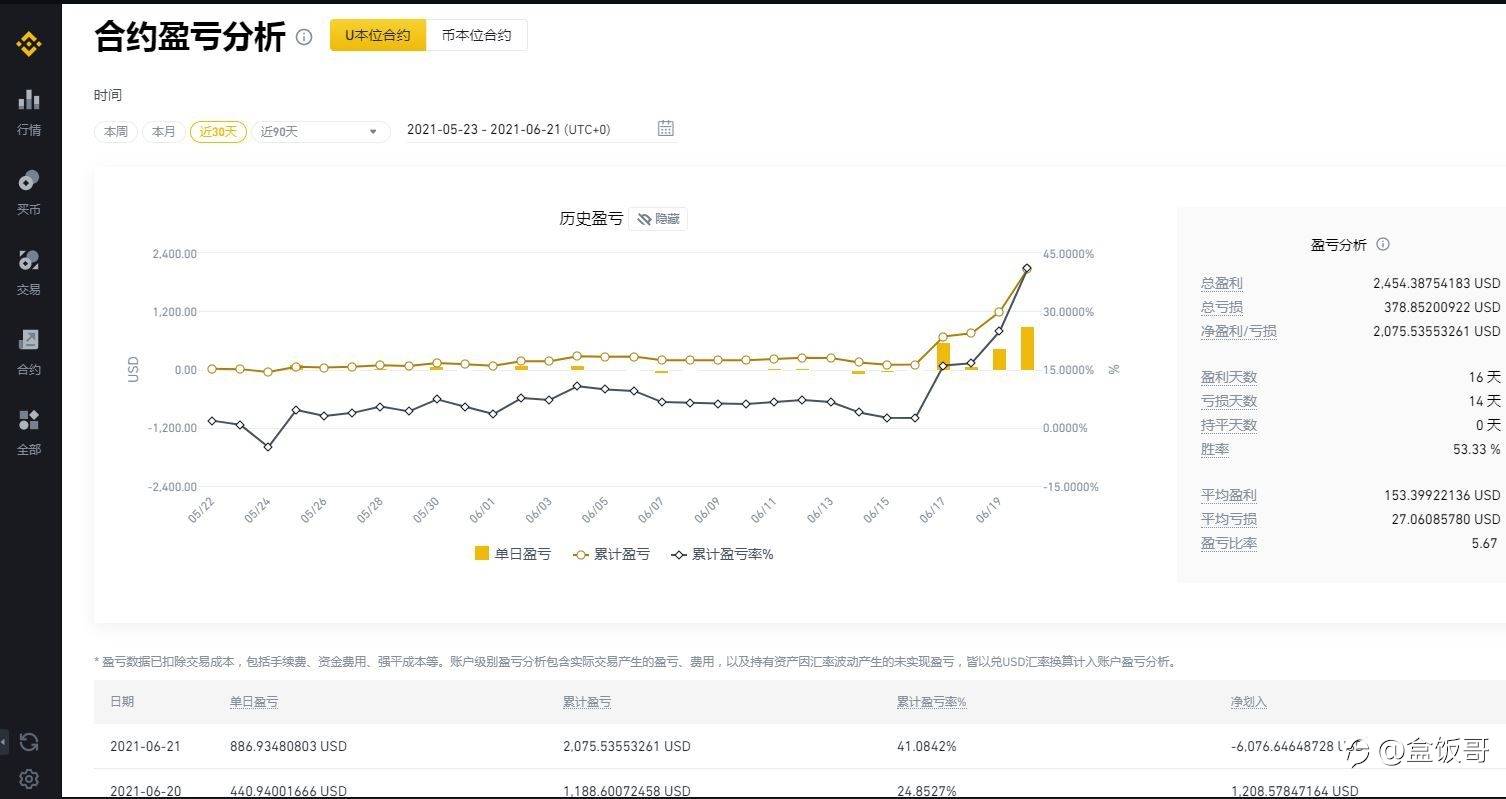Viewport: 1506px width, 799px height.
Task: Select the U本位合约 tab
Action: click(378, 35)
